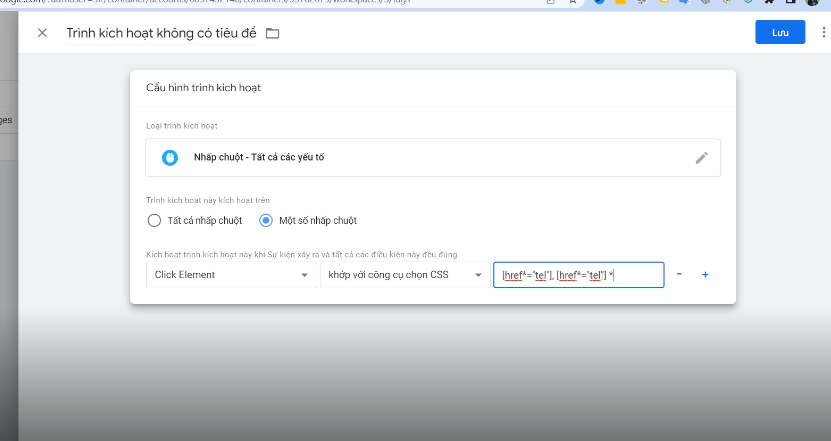The width and height of the screenshot is (831, 441).
Task: Edit the trigger type with the pencil icon
Action: (x=701, y=158)
